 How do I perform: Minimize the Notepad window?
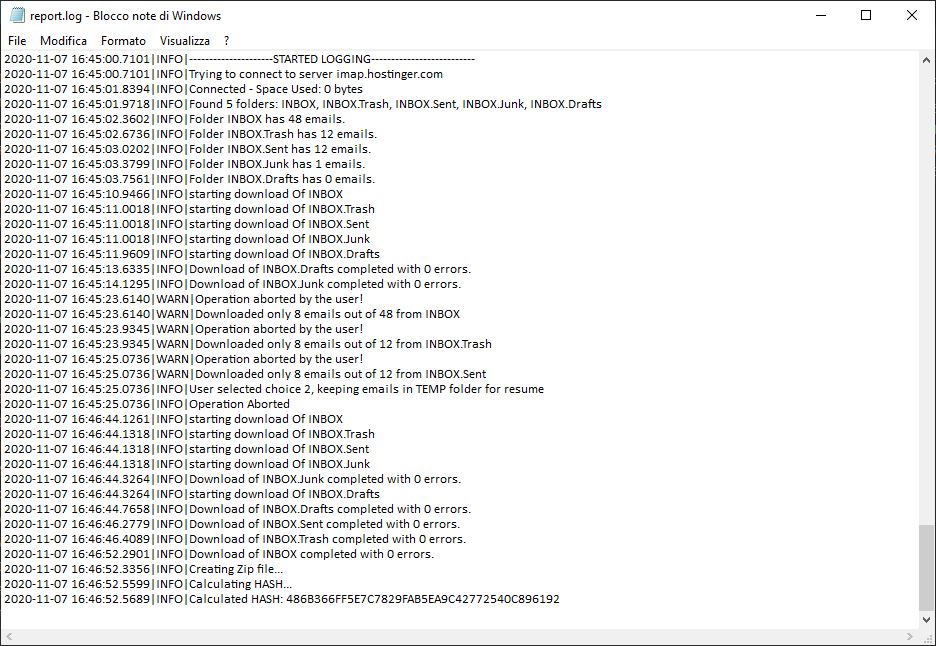click(x=820, y=15)
